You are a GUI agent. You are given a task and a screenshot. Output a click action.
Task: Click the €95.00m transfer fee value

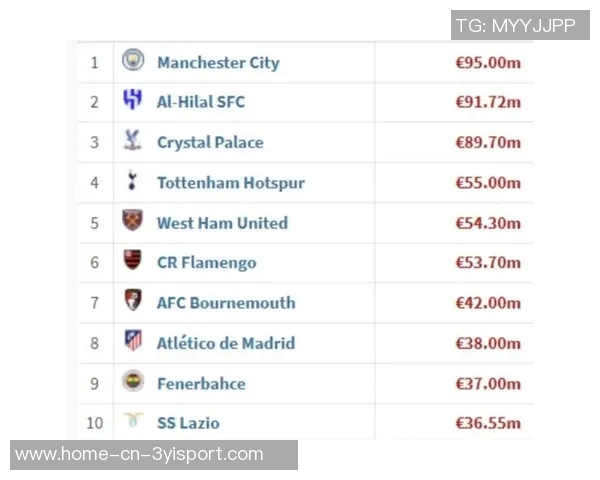488,63
